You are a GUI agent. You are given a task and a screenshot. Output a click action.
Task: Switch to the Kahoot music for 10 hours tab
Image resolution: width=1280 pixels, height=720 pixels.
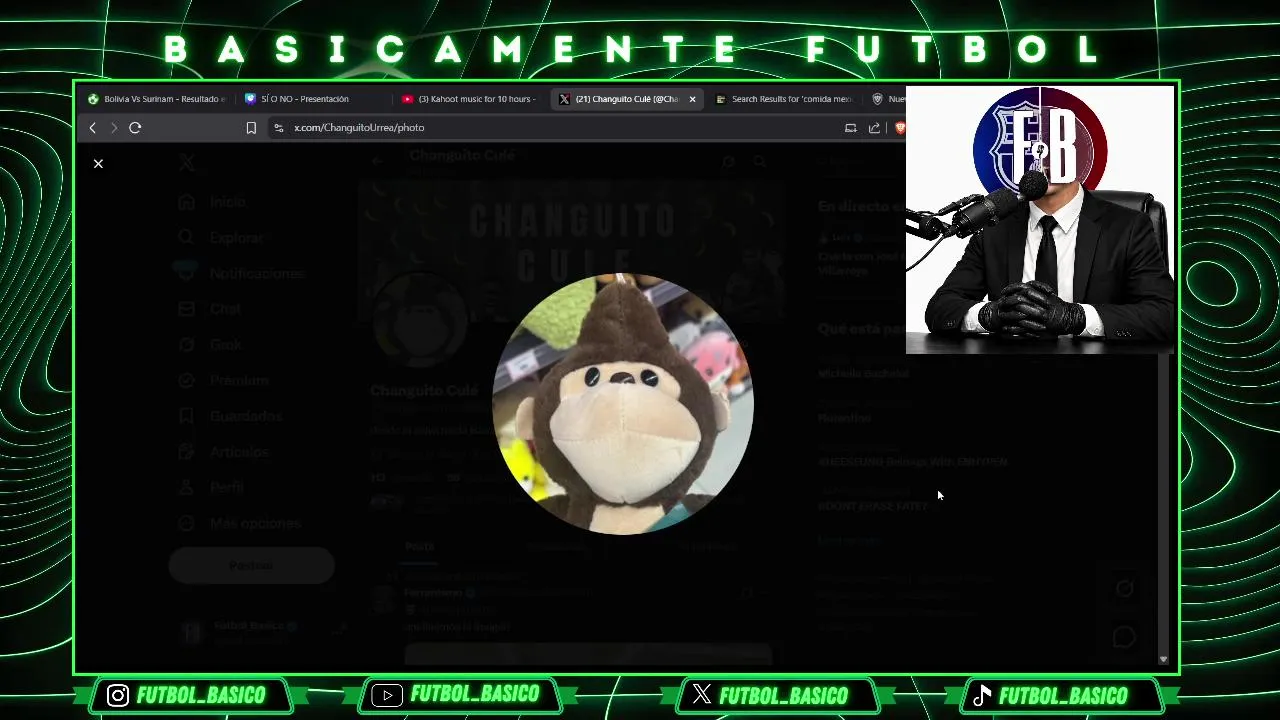(469, 99)
